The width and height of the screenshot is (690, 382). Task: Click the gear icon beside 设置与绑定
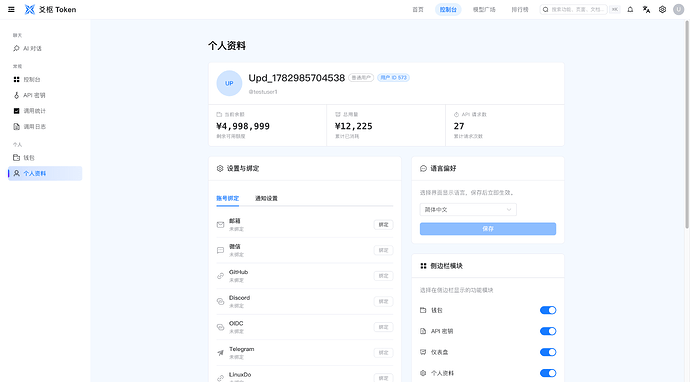[x=220, y=169]
